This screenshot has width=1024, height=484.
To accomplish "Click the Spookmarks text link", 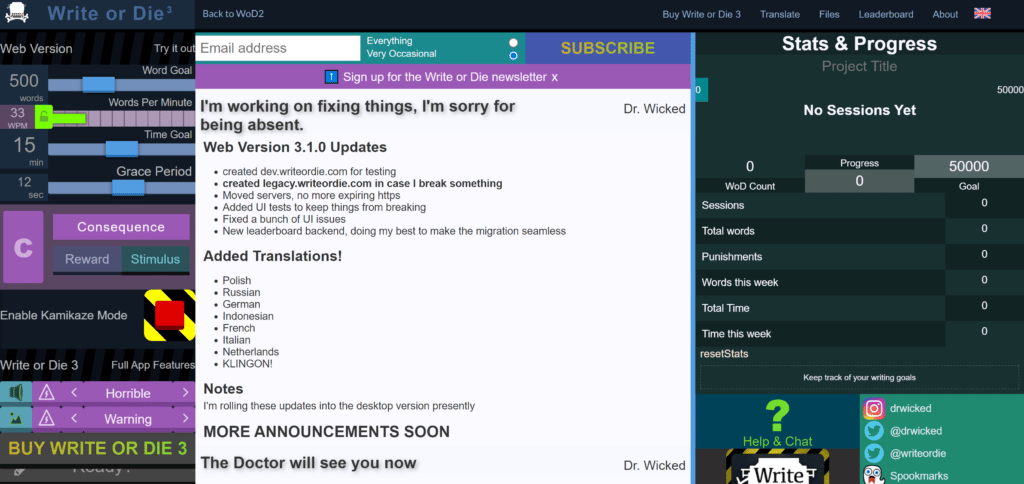I will coord(919,476).
